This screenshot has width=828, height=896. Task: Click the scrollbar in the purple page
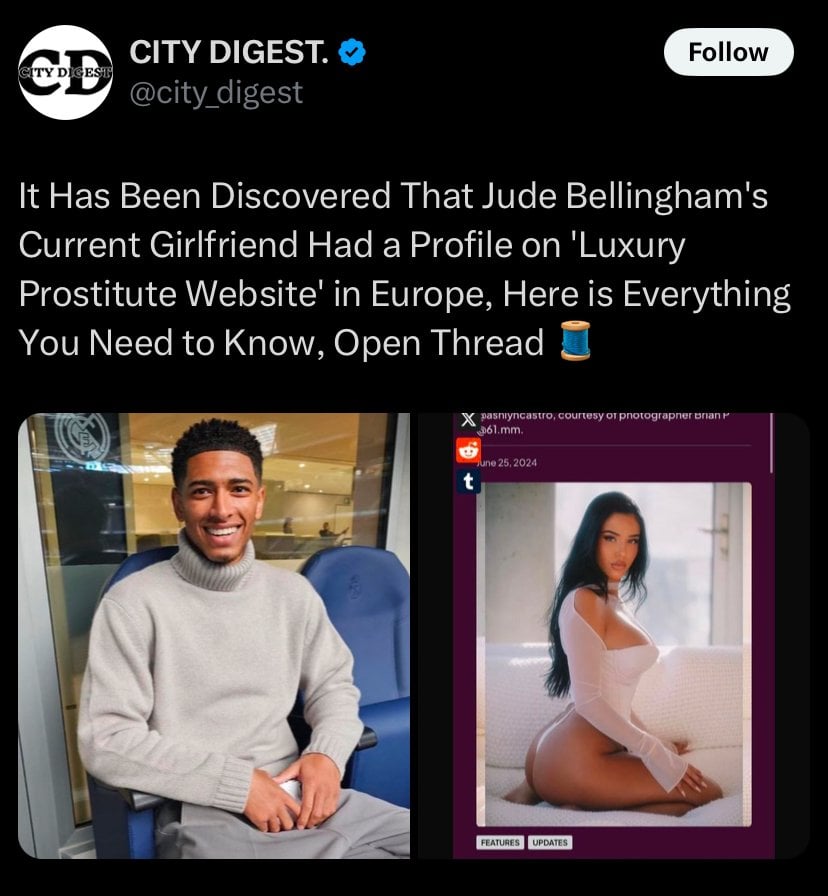pos(771,443)
